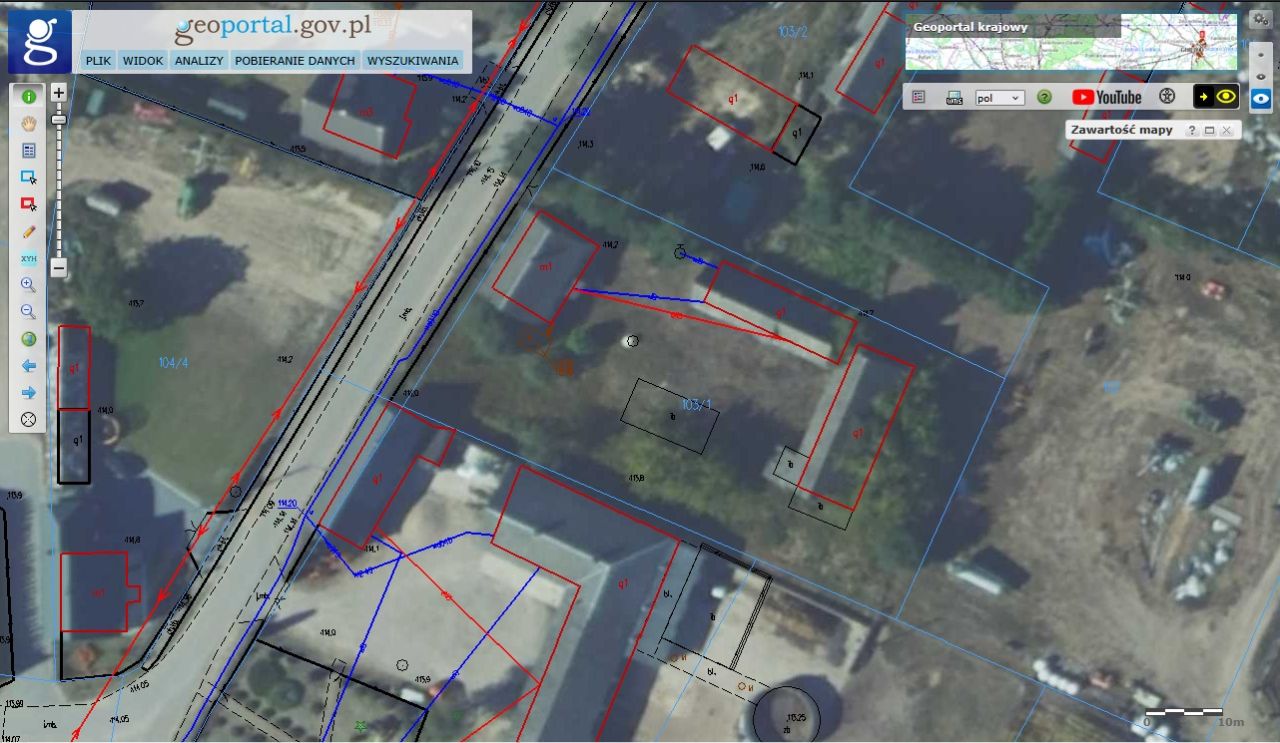Screen dimensions: 1280x743
Task: Go to next map view arrow
Action: pyautogui.click(x=28, y=393)
